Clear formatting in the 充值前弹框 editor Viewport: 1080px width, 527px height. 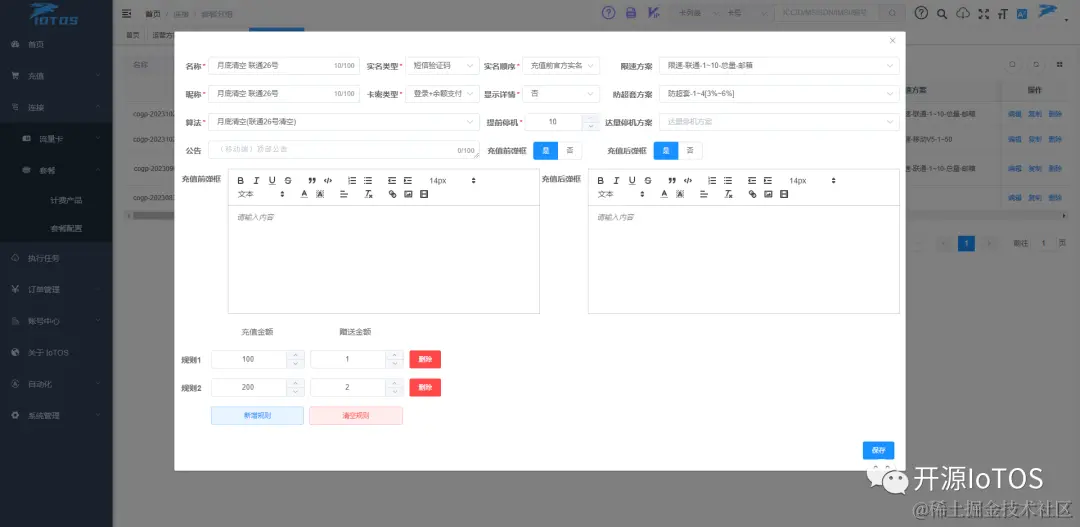[x=368, y=194]
